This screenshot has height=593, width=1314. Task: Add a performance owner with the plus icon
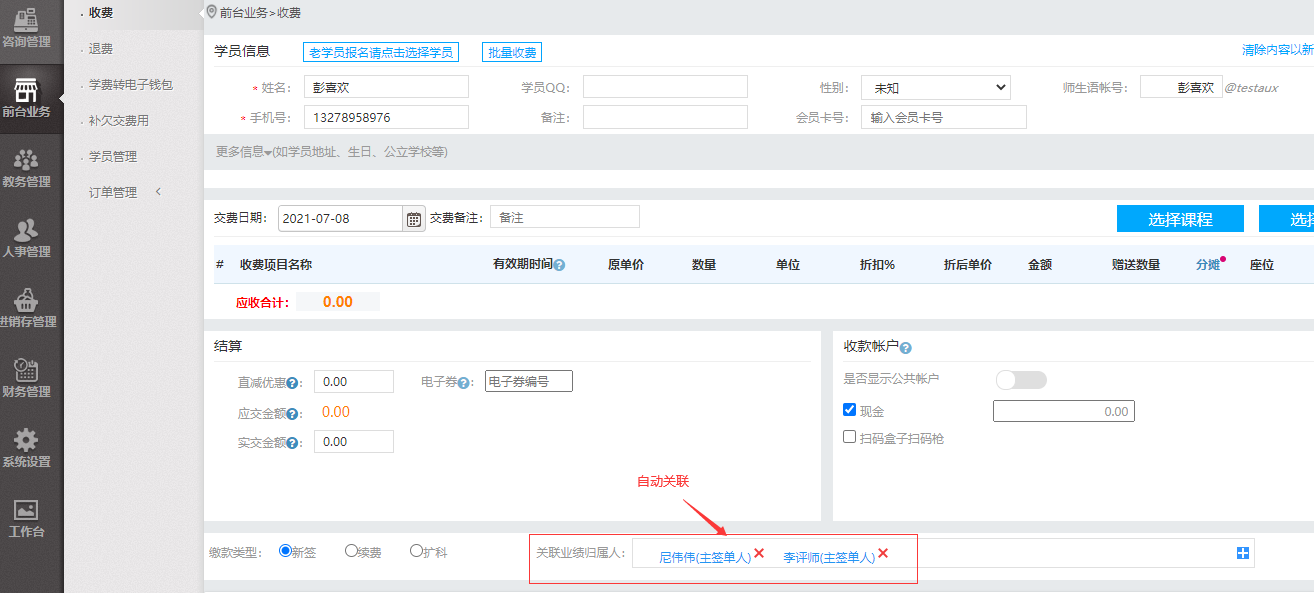point(1243,553)
